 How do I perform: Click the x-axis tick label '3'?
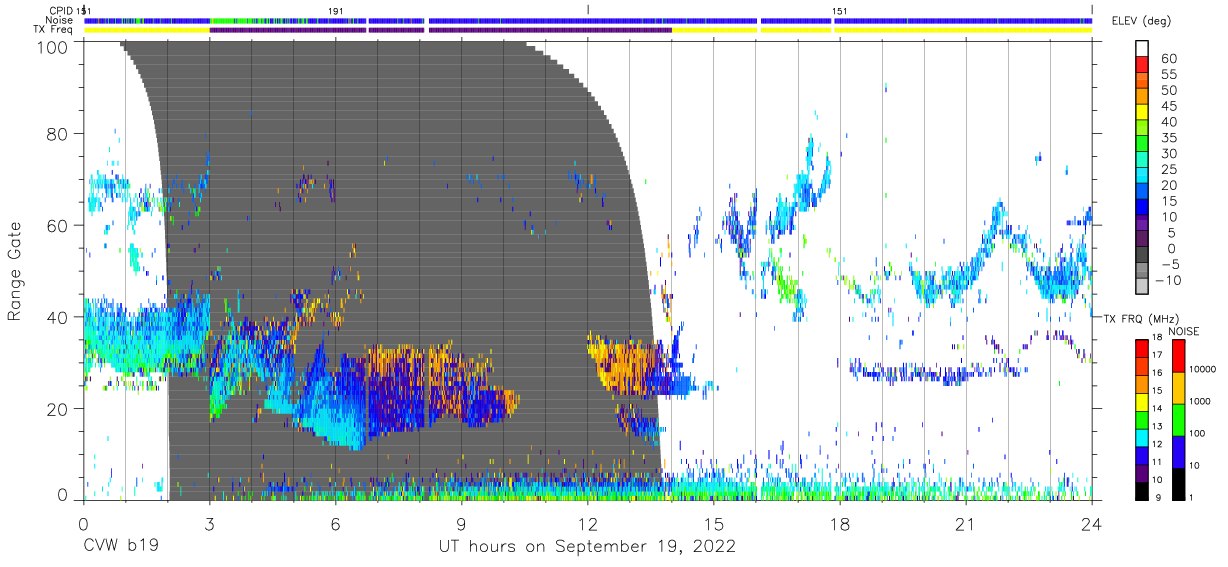click(209, 524)
